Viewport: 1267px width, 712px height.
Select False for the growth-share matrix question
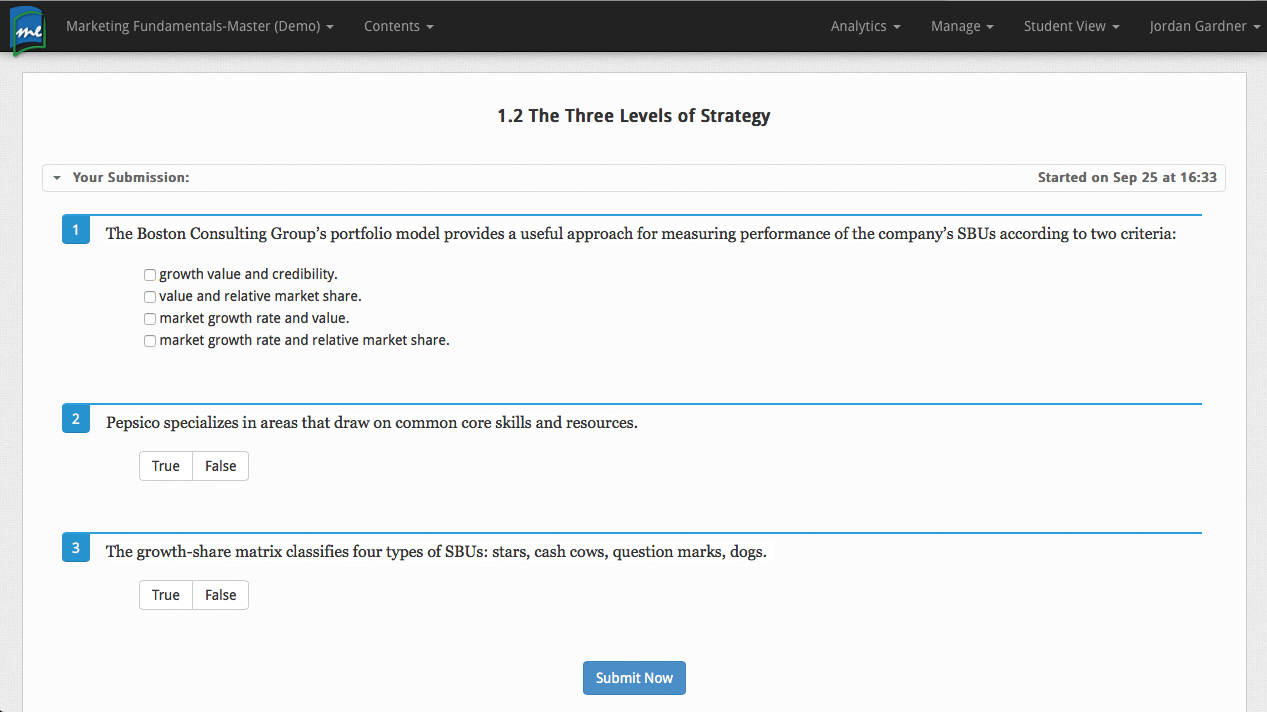coord(220,594)
